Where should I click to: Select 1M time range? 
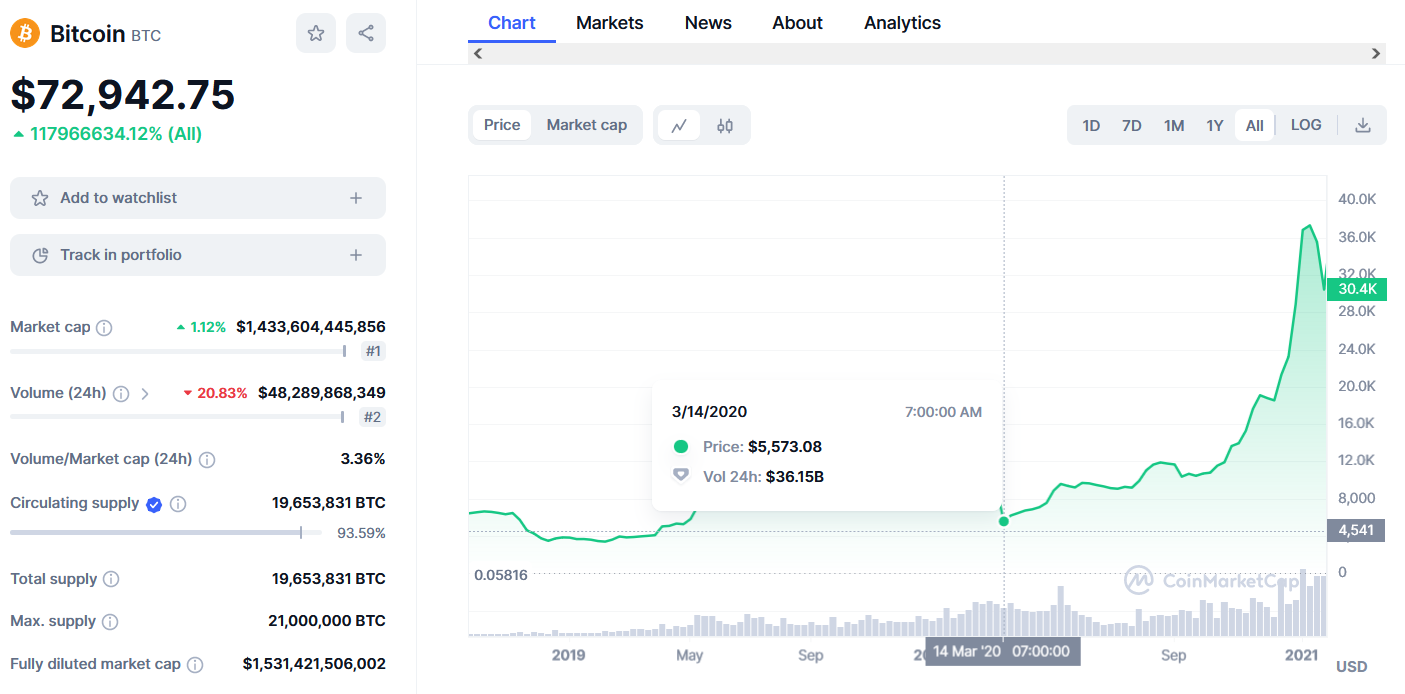click(1174, 125)
